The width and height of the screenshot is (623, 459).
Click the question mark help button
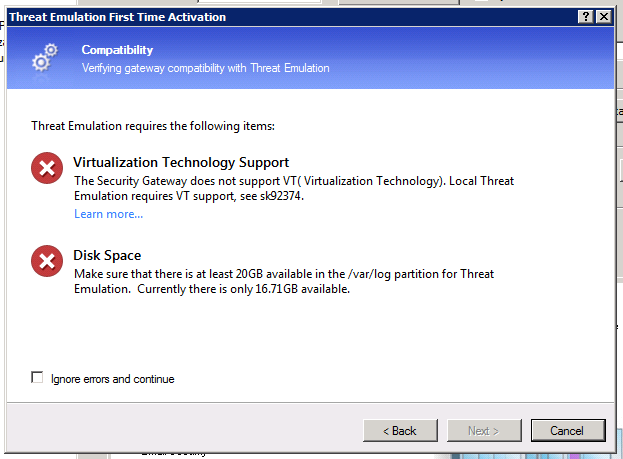(x=586, y=17)
